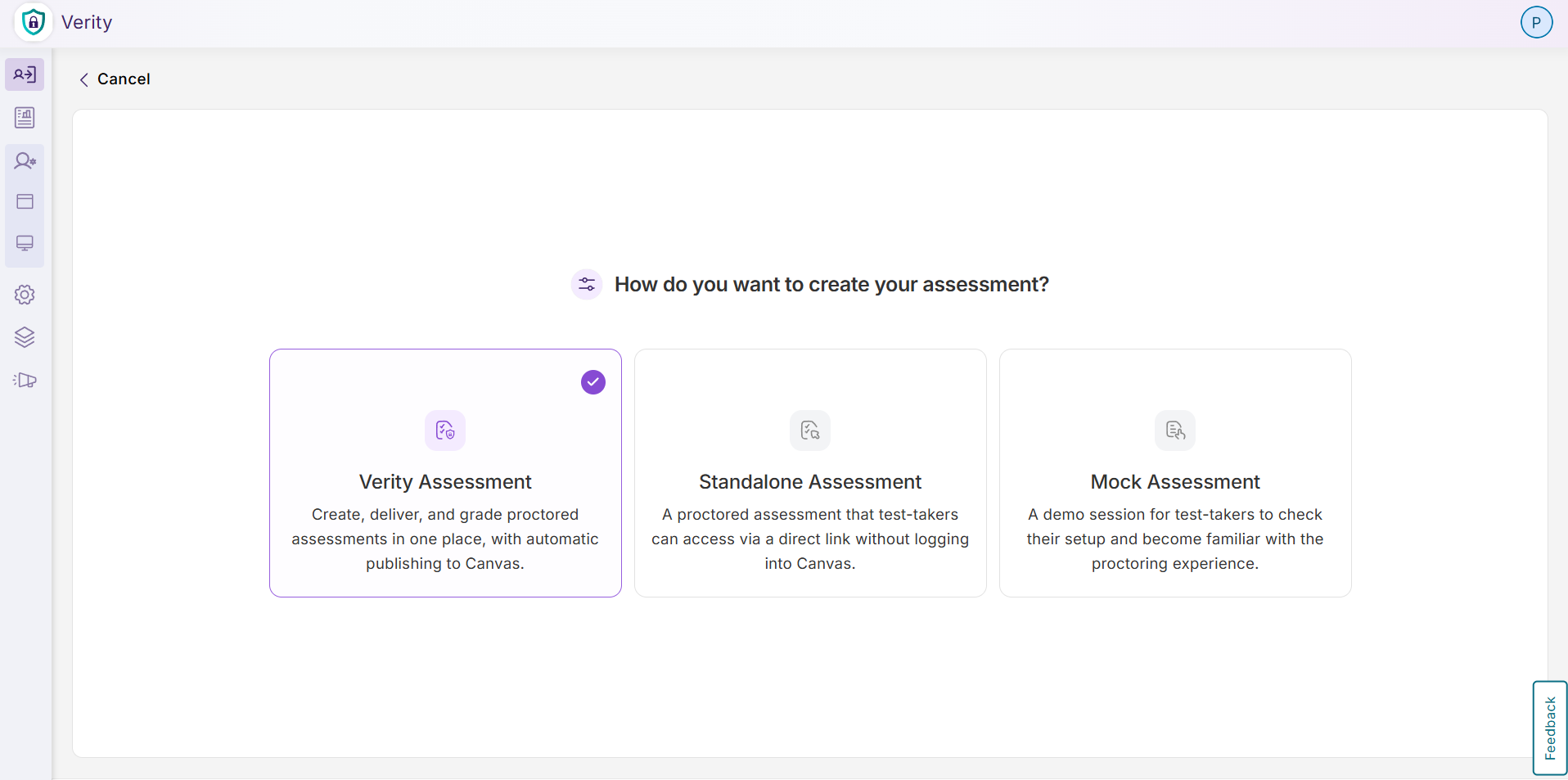Click the back chevron beside Cancel
The image size is (1568, 780).
[x=83, y=79]
